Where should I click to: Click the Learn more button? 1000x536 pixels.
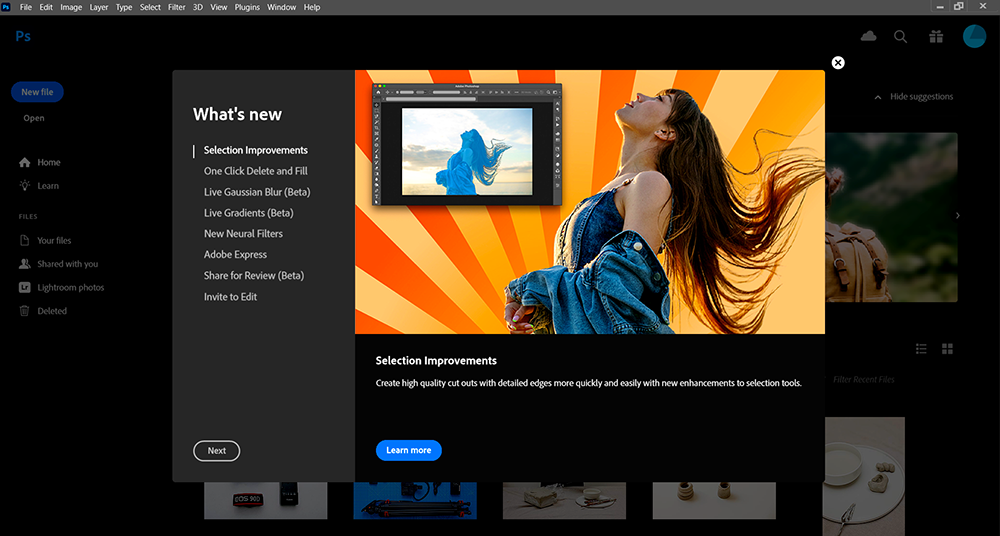[x=409, y=450]
